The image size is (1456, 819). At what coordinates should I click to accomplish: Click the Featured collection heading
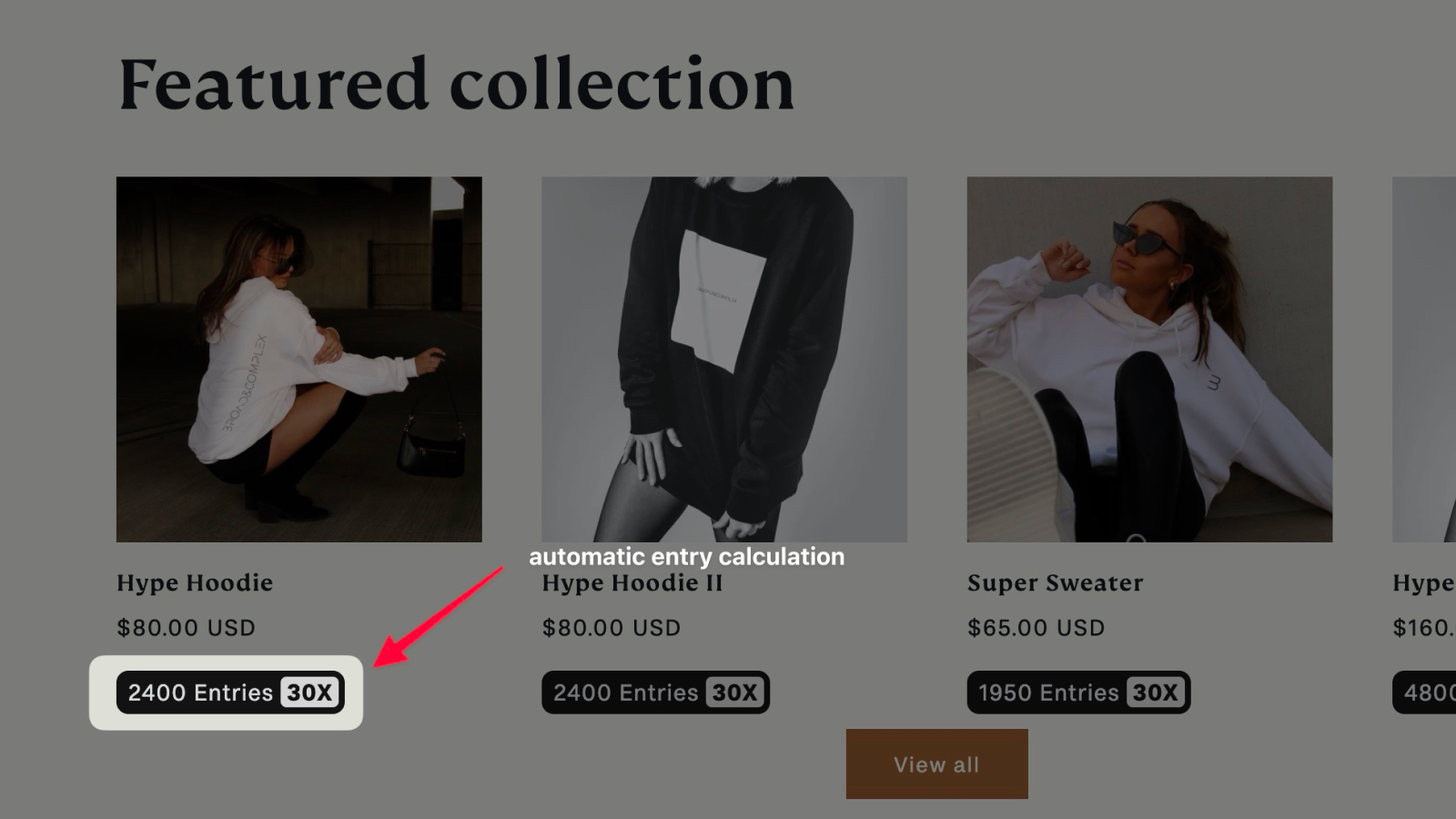pyautogui.click(x=455, y=84)
